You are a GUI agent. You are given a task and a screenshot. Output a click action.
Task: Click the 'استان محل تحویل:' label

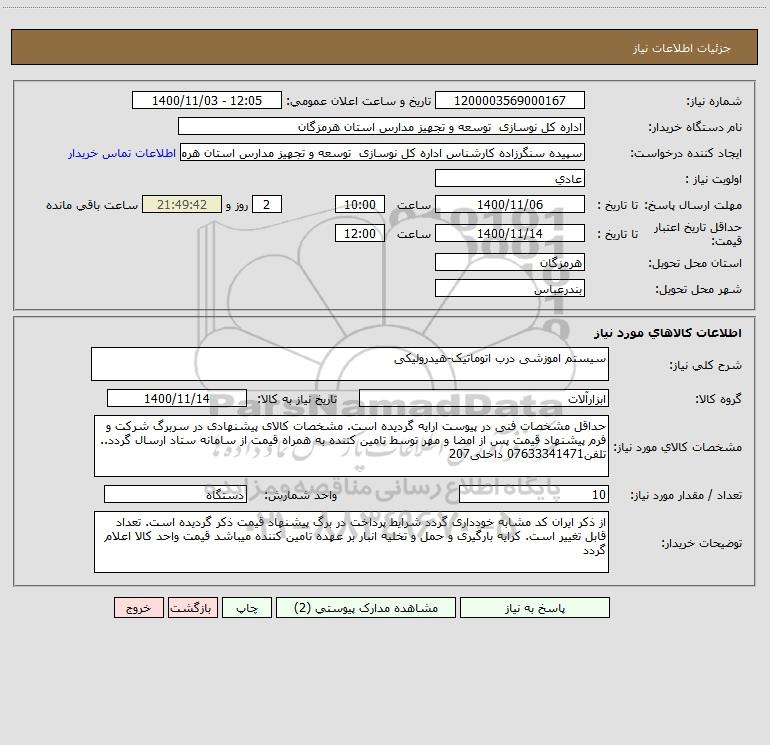(x=695, y=264)
